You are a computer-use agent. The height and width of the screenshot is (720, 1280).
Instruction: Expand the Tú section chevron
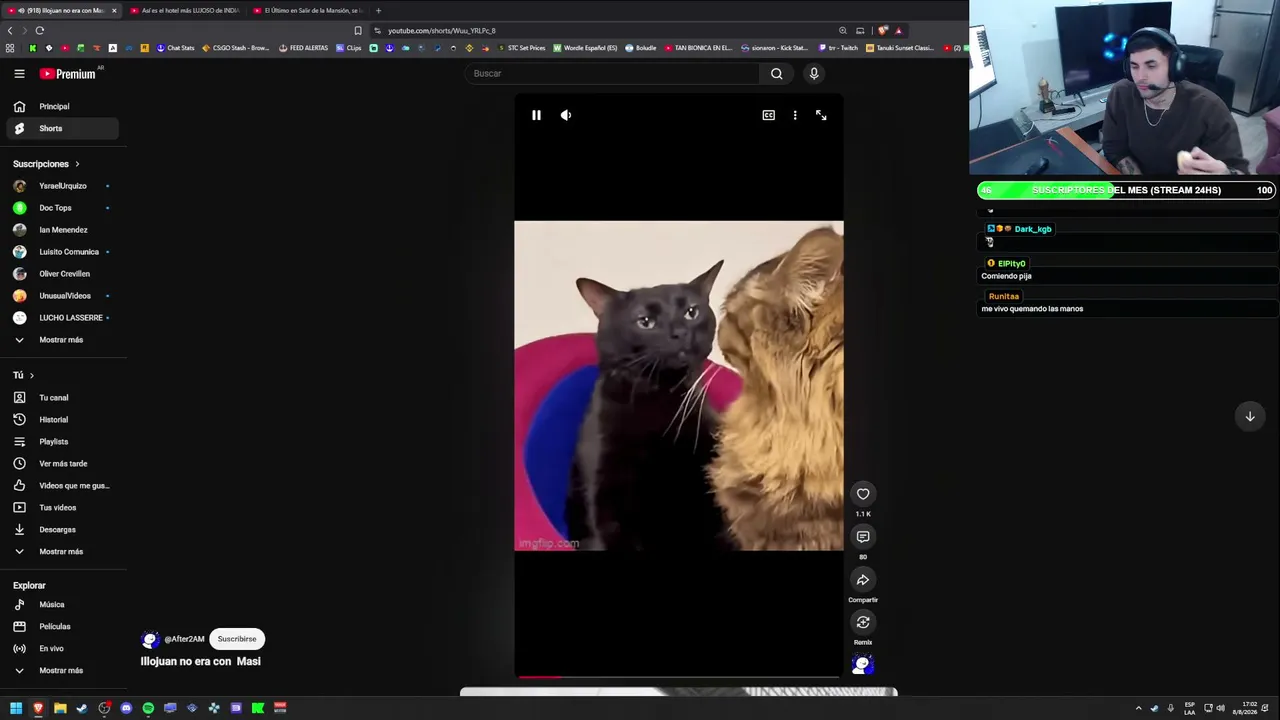click(x=31, y=376)
